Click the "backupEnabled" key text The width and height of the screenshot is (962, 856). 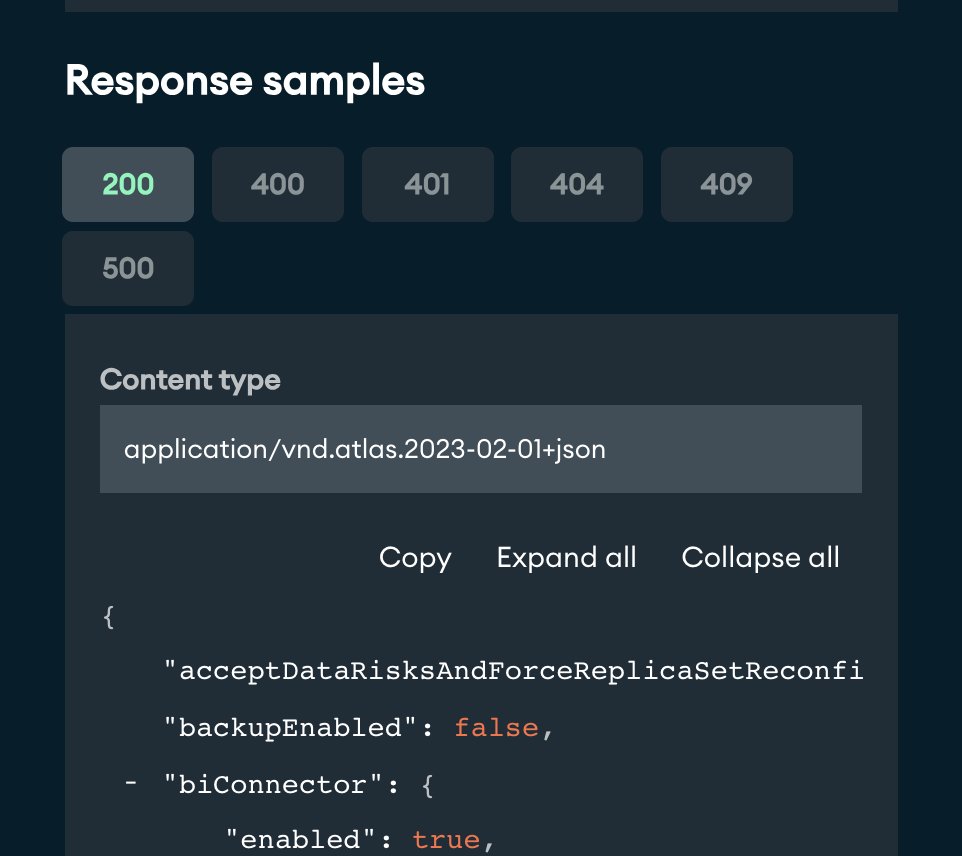tap(290, 728)
